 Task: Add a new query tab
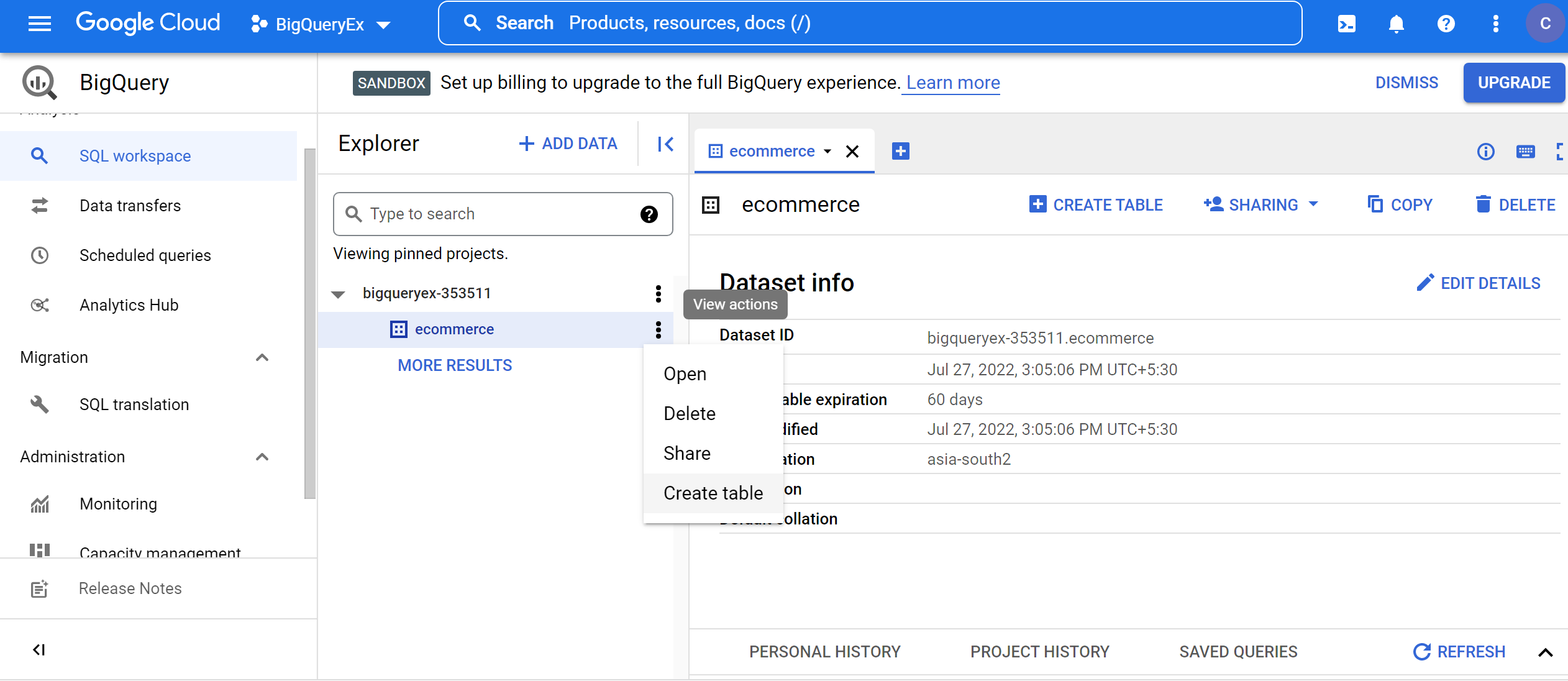tap(901, 151)
